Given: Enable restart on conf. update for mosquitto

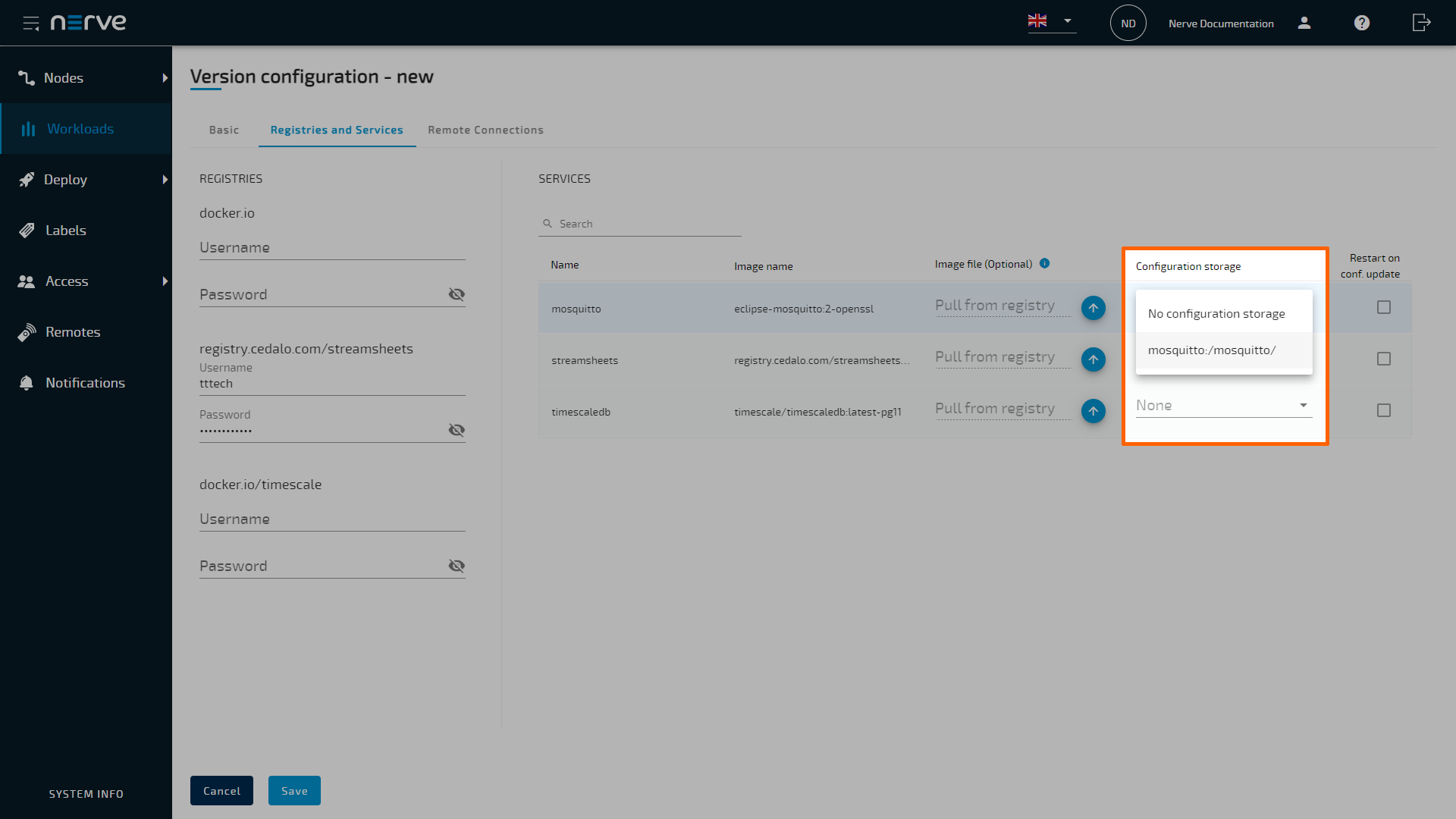Looking at the screenshot, I should click(1384, 306).
